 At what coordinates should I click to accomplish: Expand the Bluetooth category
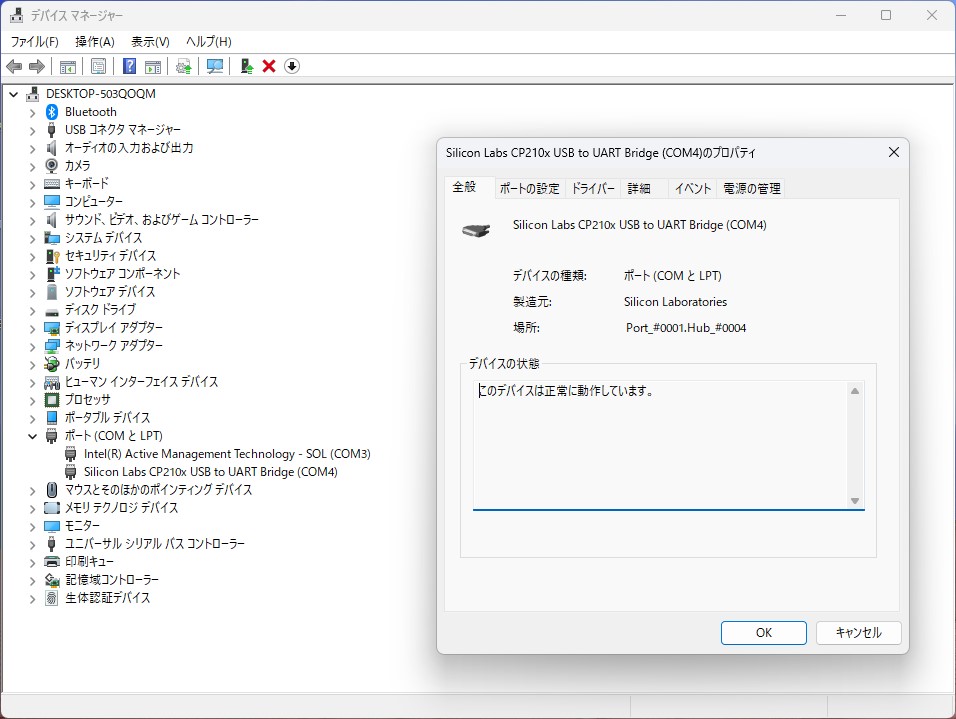pyautogui.click(x=32, y=112)
